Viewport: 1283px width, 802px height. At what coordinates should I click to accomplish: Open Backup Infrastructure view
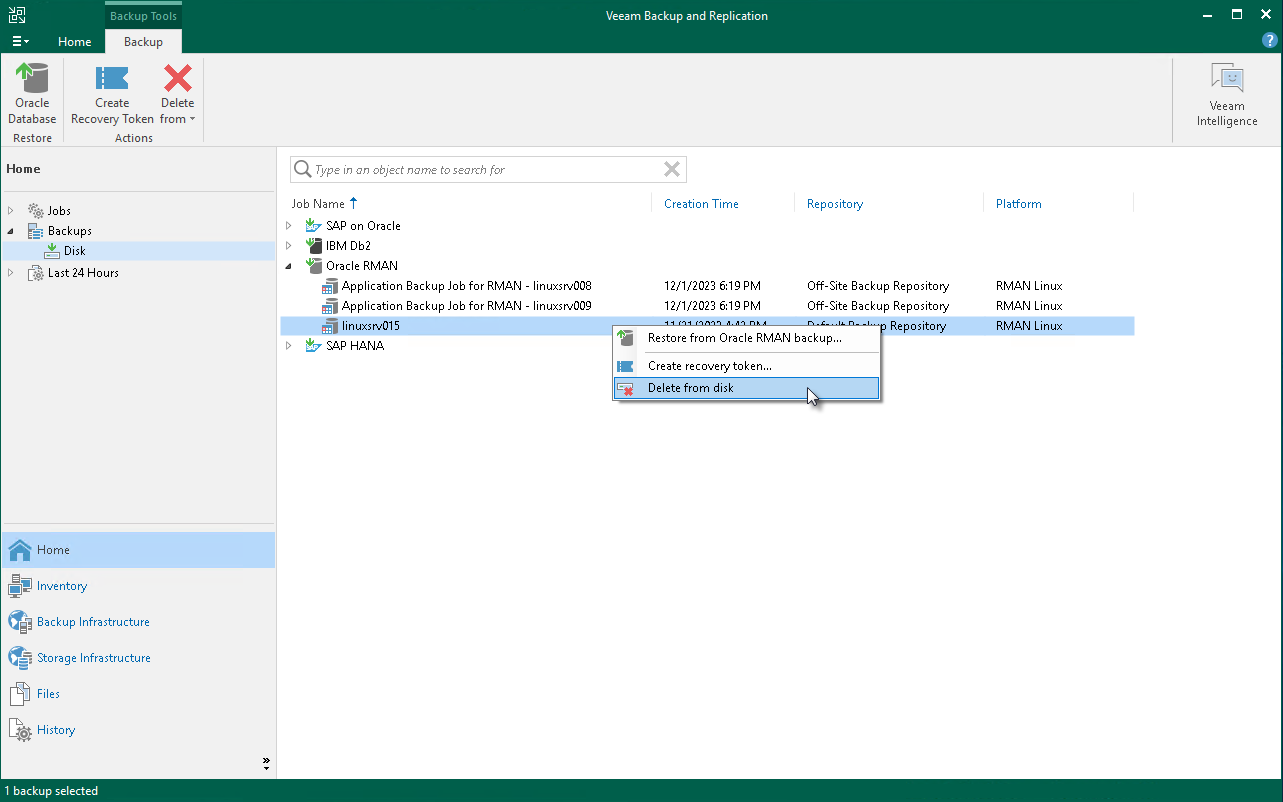92,622
